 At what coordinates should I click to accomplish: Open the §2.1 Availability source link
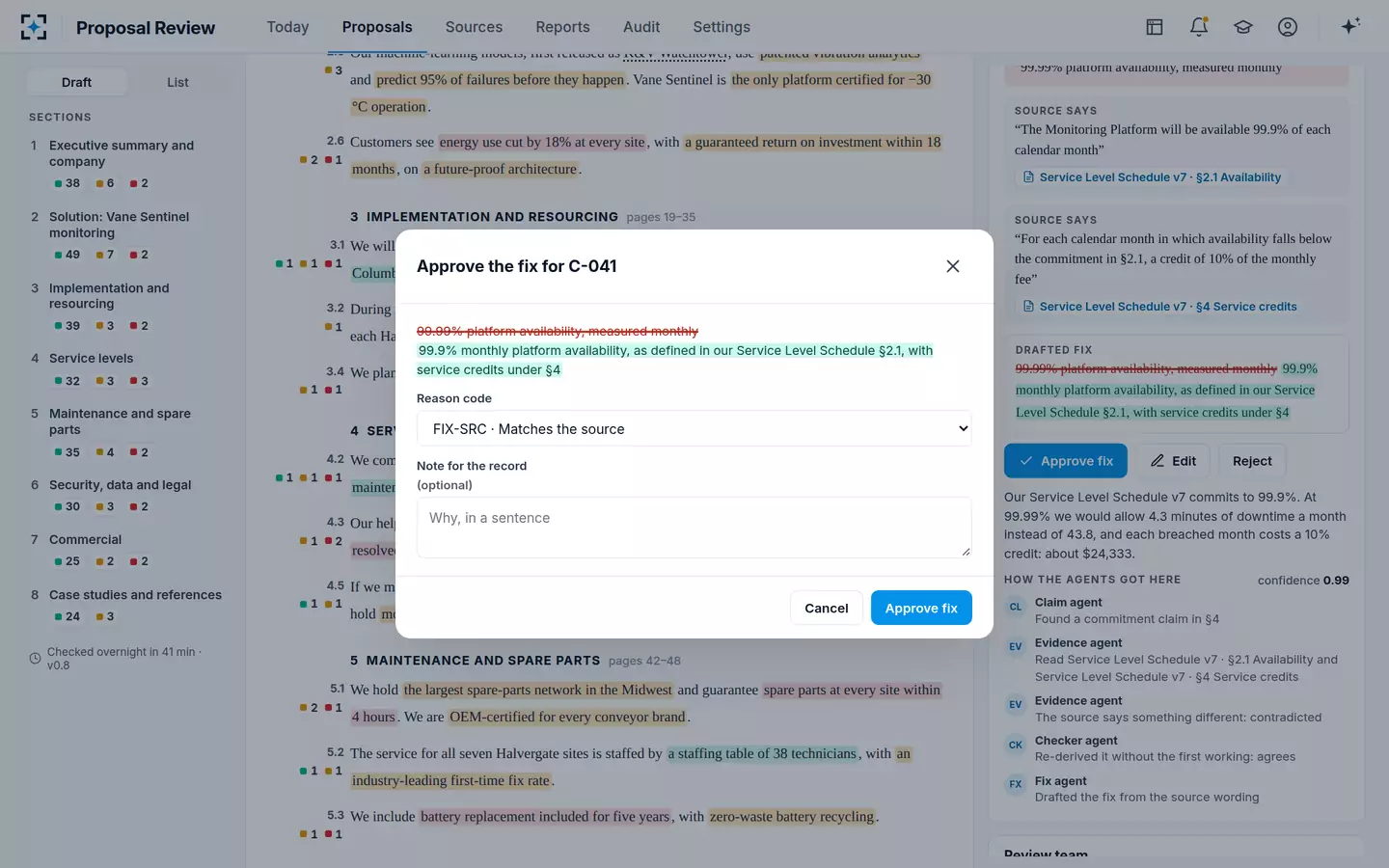1152,177
